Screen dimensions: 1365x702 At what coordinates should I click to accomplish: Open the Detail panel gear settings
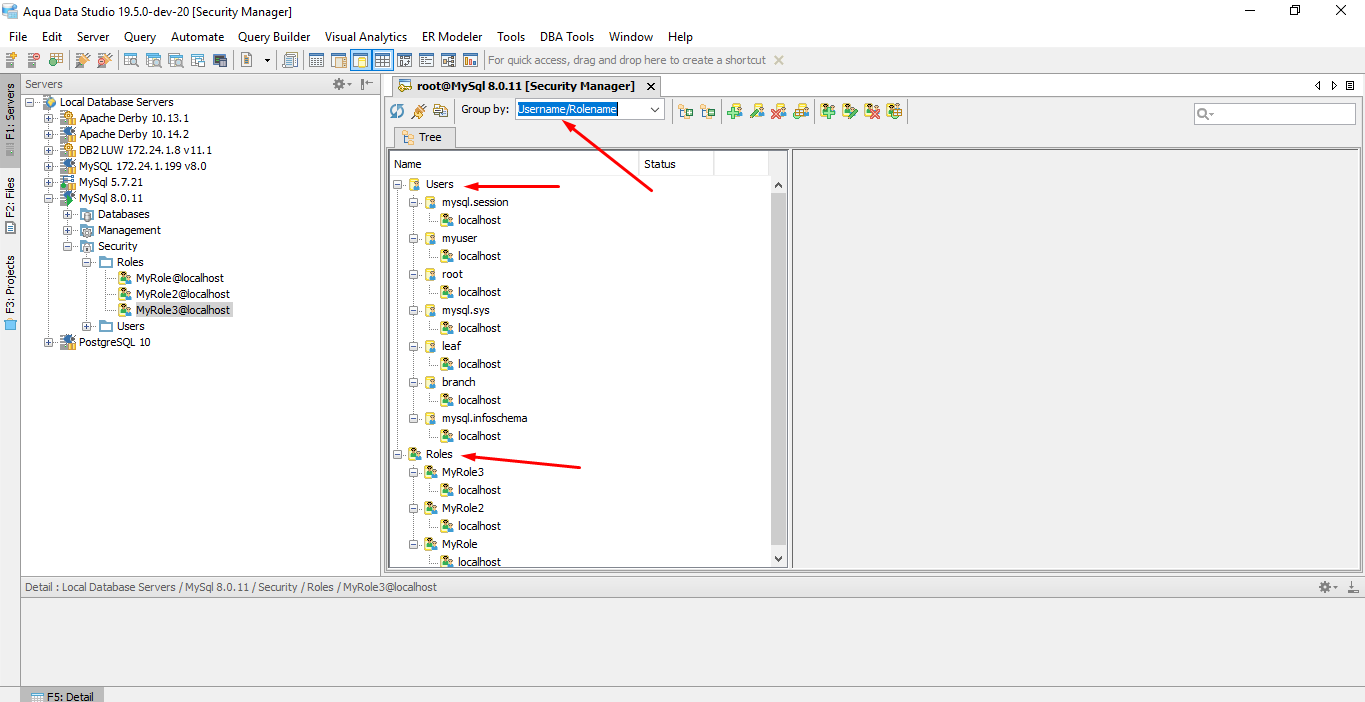pos(1327,587)
